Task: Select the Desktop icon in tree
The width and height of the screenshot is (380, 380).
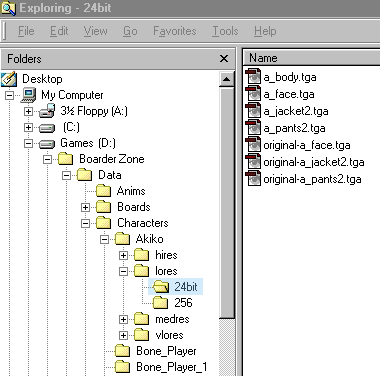Action: (9, 79)
